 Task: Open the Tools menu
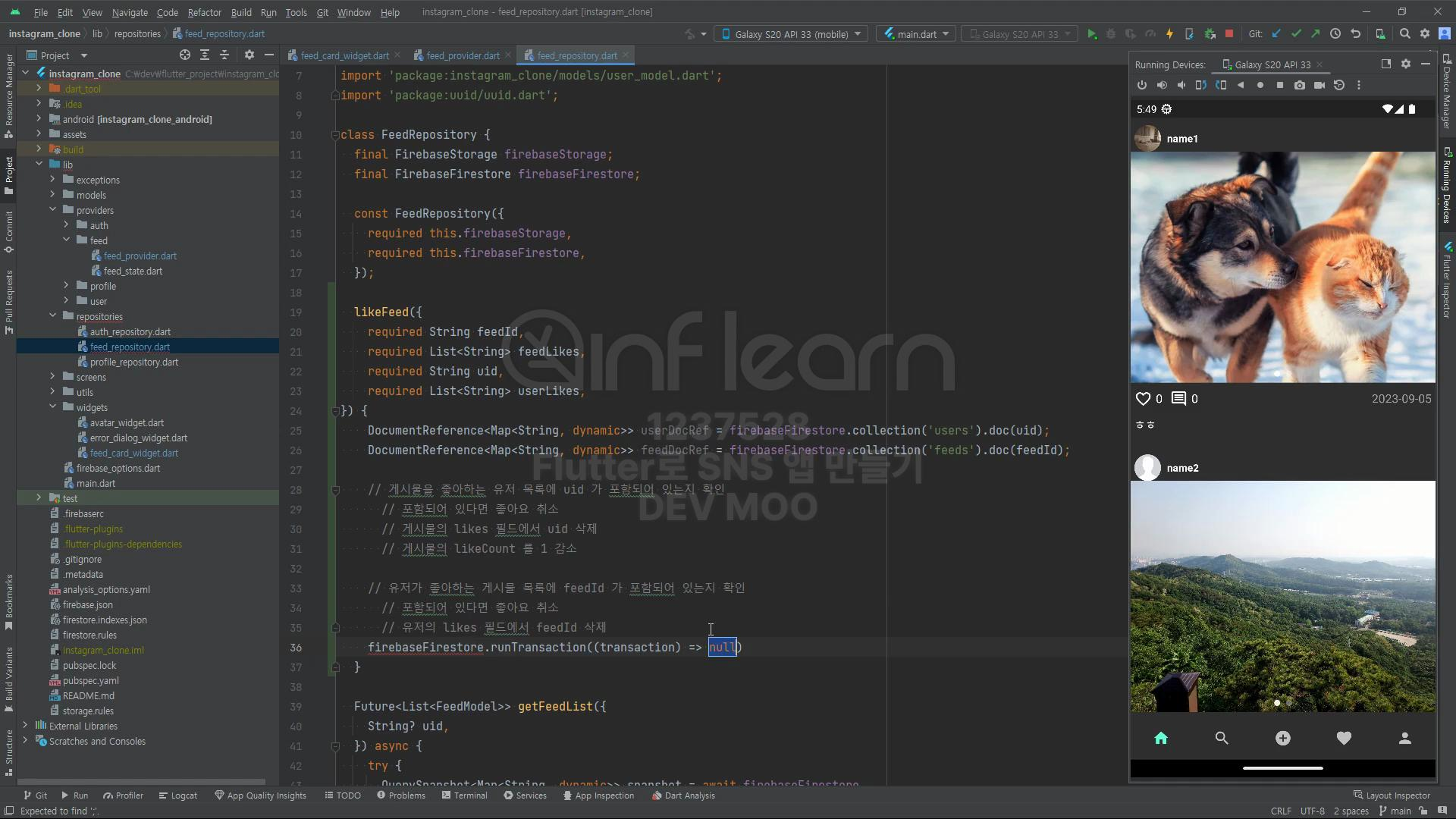296,12
